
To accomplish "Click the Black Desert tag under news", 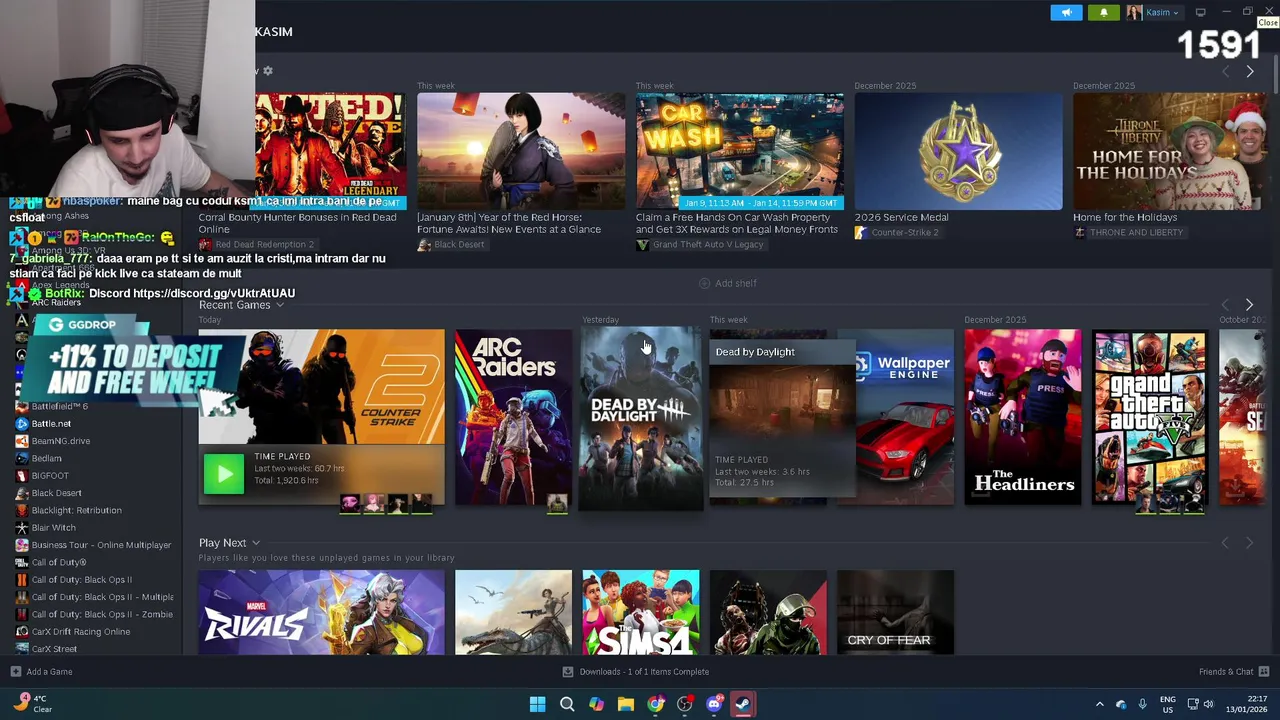I will [452, 245].
